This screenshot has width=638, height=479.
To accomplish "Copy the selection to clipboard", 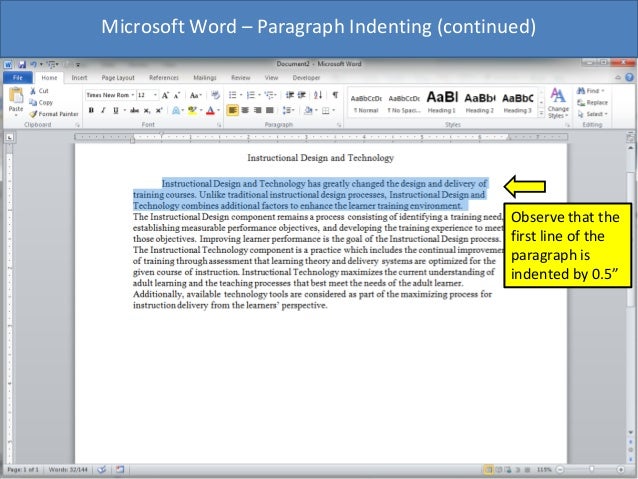I will 41,103.
